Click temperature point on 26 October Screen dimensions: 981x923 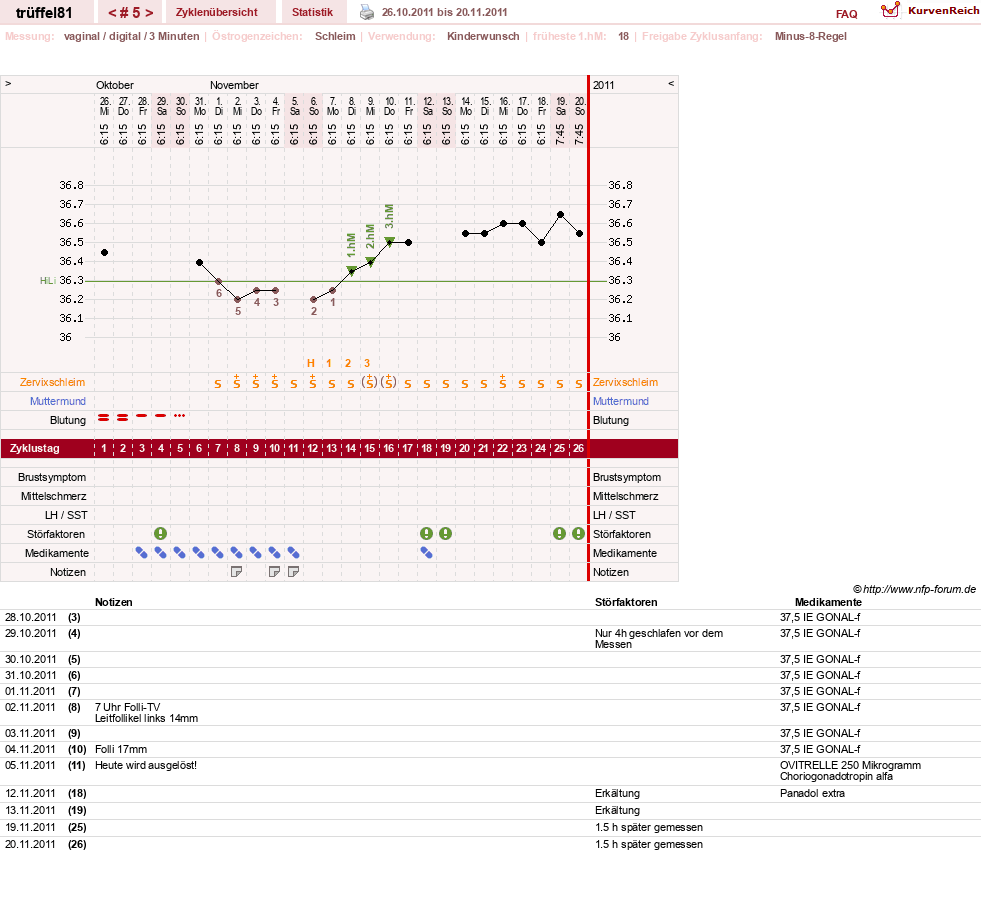tap(104, 252)
